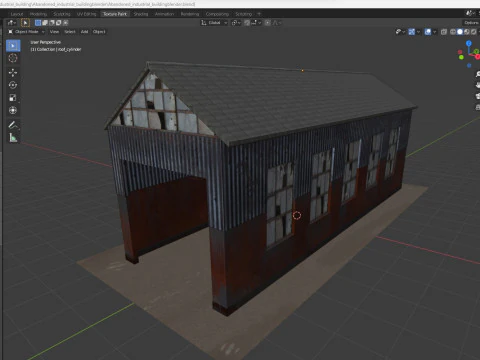Select the Rotate tool
Viewport: 480px width, 360px height.
[13, 85]
